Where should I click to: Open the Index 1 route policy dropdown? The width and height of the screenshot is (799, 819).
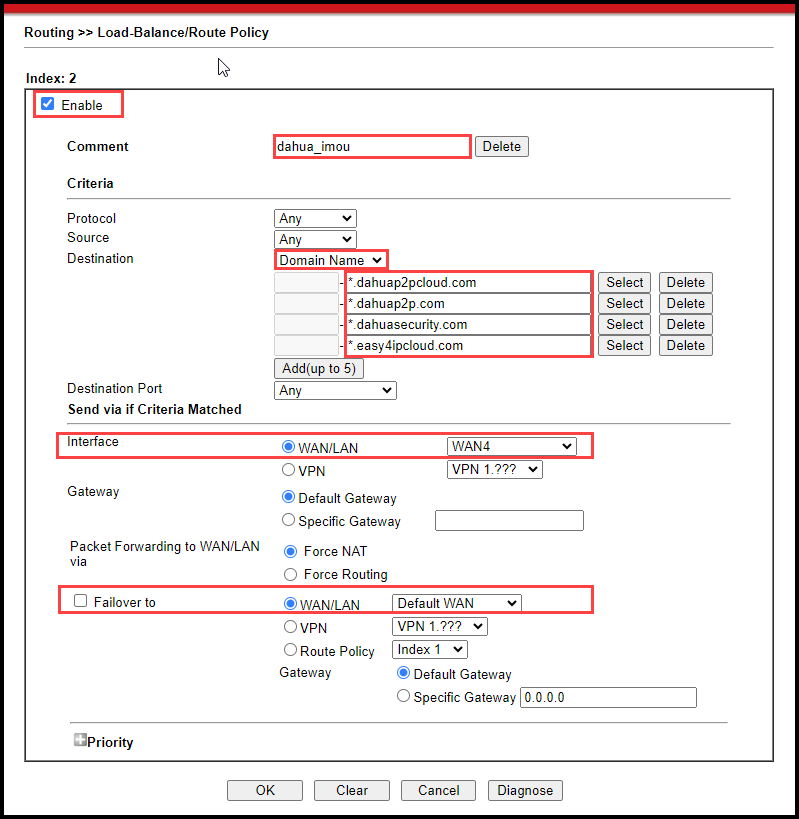pyautogui.click(x=430, y=650)
